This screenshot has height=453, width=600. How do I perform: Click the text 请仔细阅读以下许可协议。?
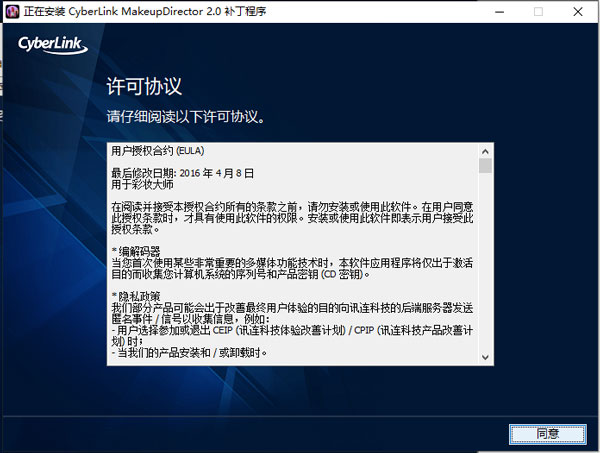pyautogui.click(x=186, y=117)
